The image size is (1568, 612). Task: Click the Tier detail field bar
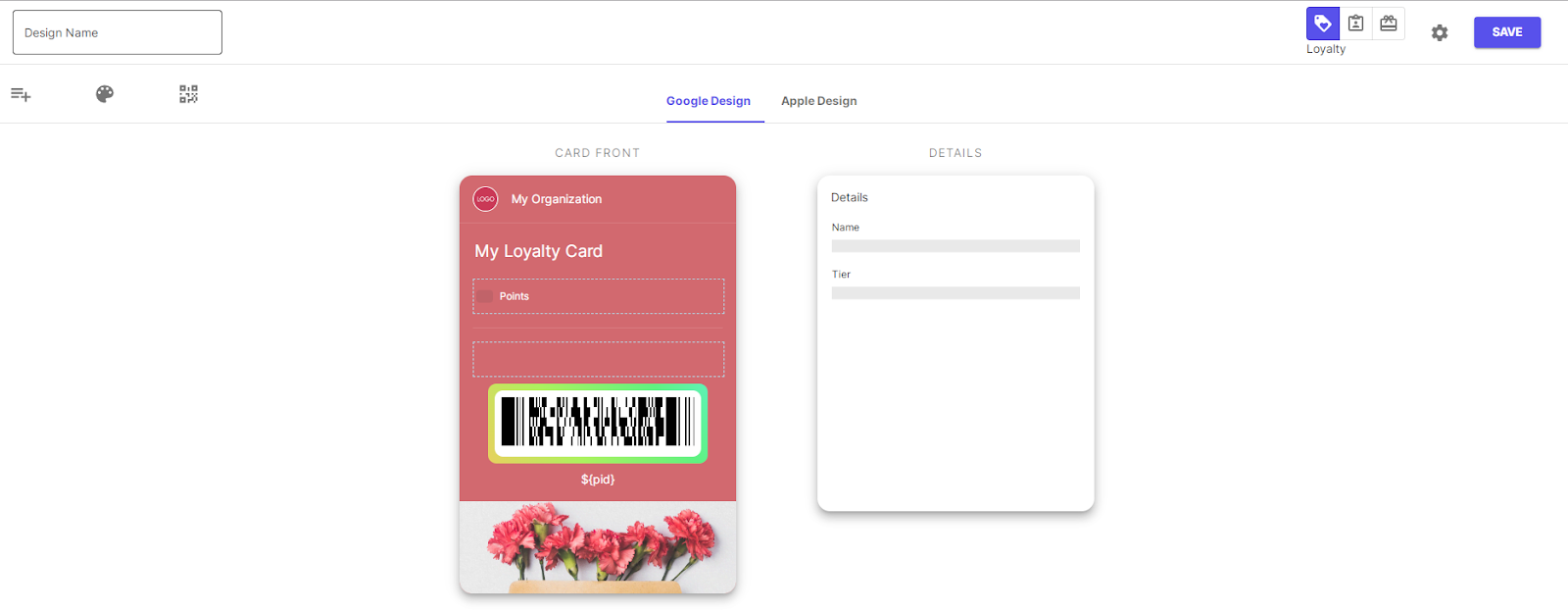[955, 293]
